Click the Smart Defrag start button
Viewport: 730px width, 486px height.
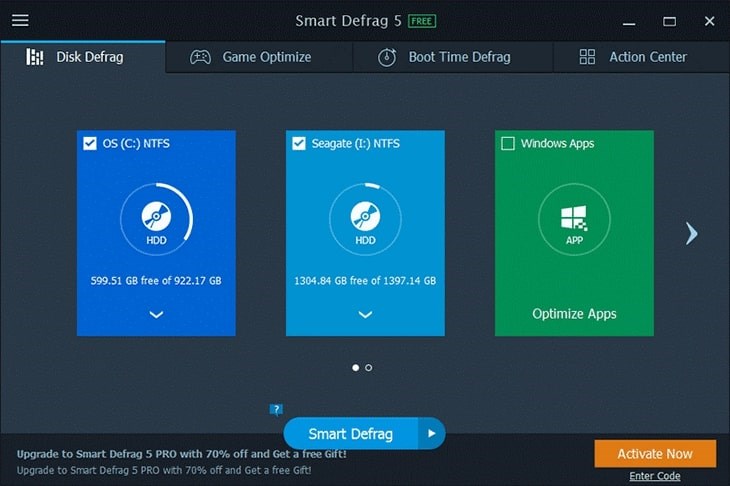(350, 434)
